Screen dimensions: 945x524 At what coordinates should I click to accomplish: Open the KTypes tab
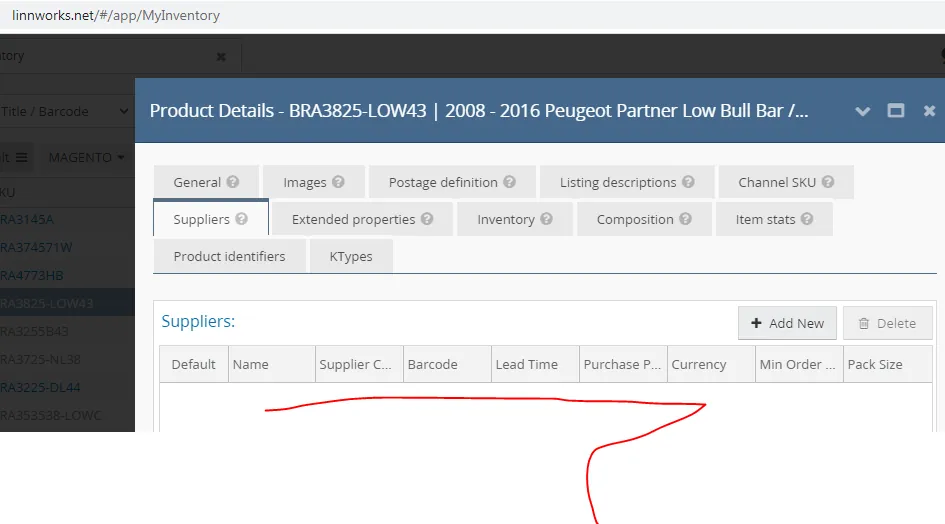351,256
